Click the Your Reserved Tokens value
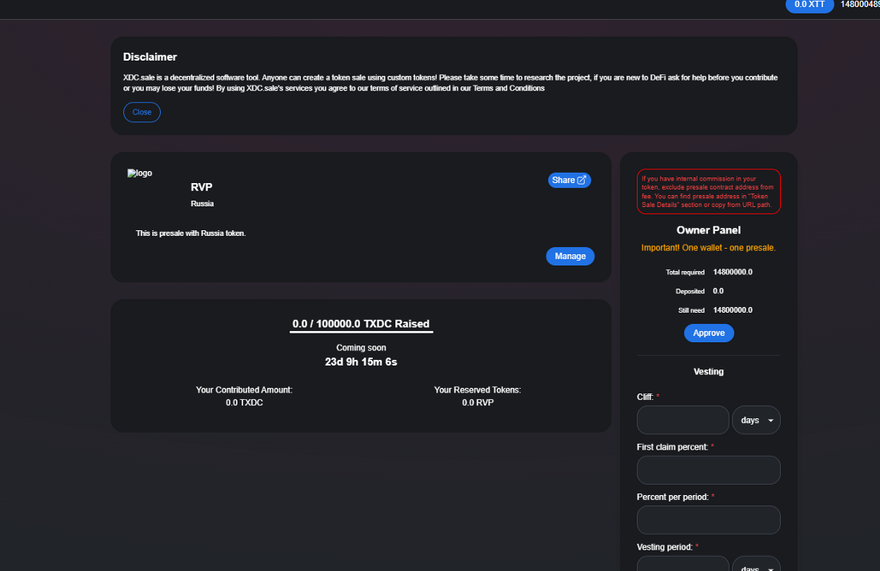The height and width of the screenshot is (571, 880). 477,402
